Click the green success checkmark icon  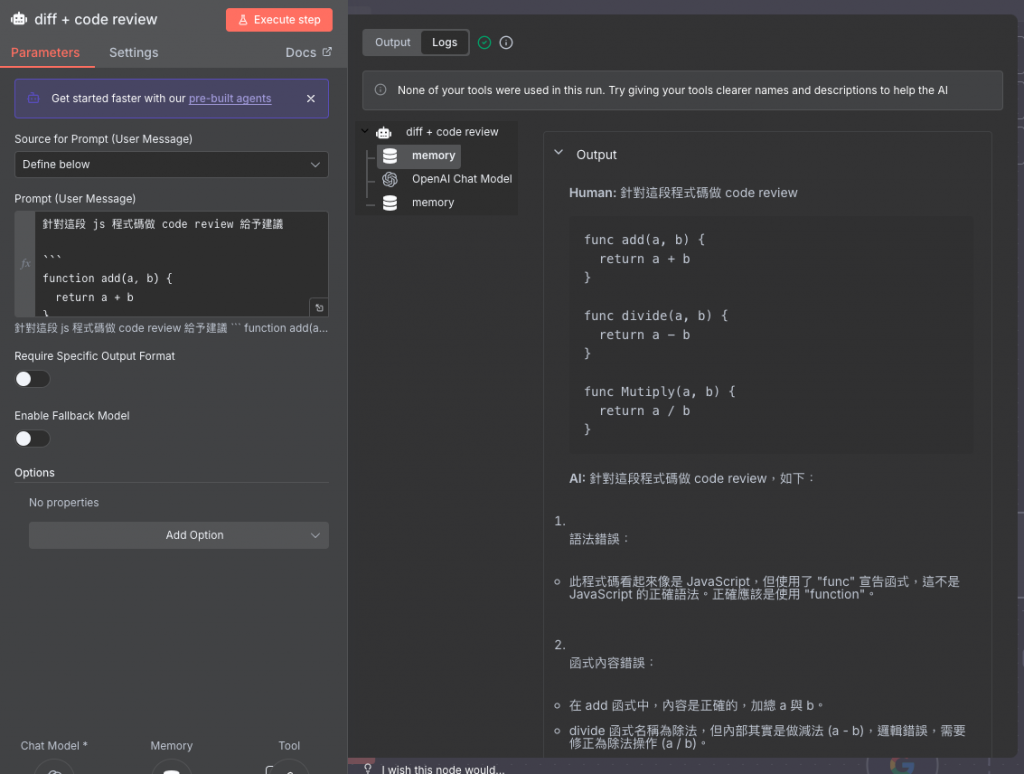(484, 42)
